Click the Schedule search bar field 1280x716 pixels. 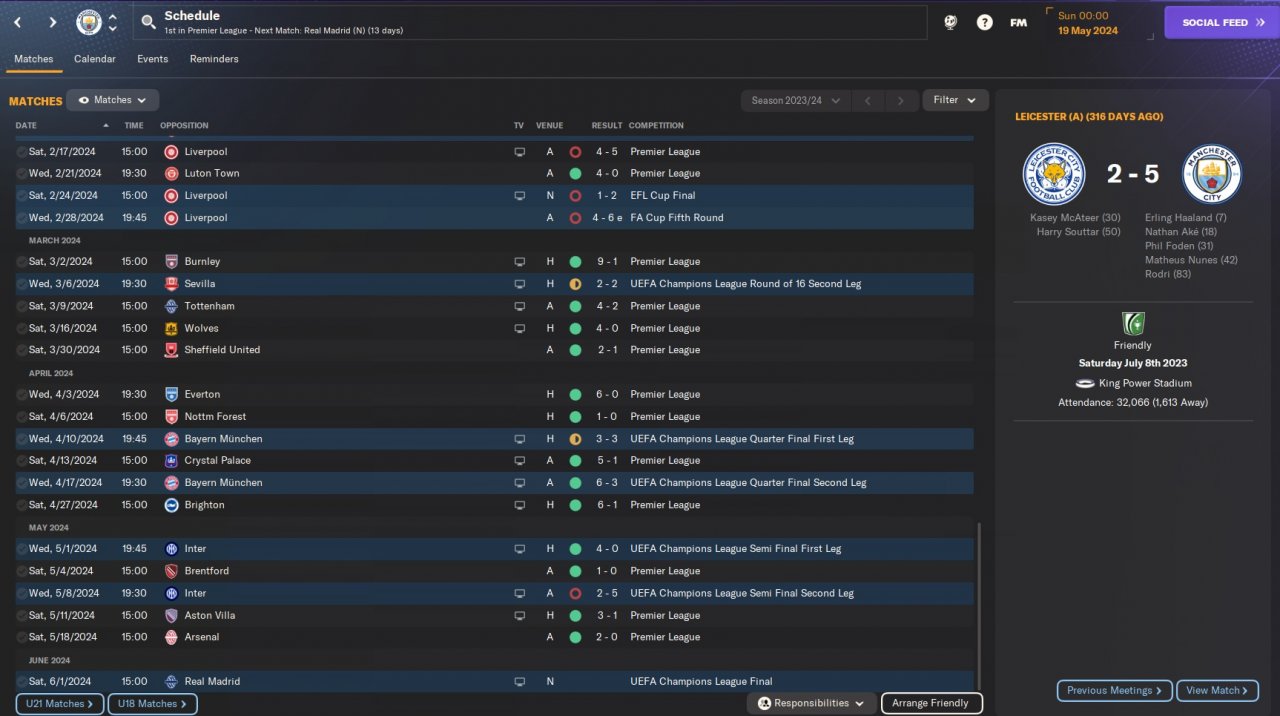tap(530, 22)
